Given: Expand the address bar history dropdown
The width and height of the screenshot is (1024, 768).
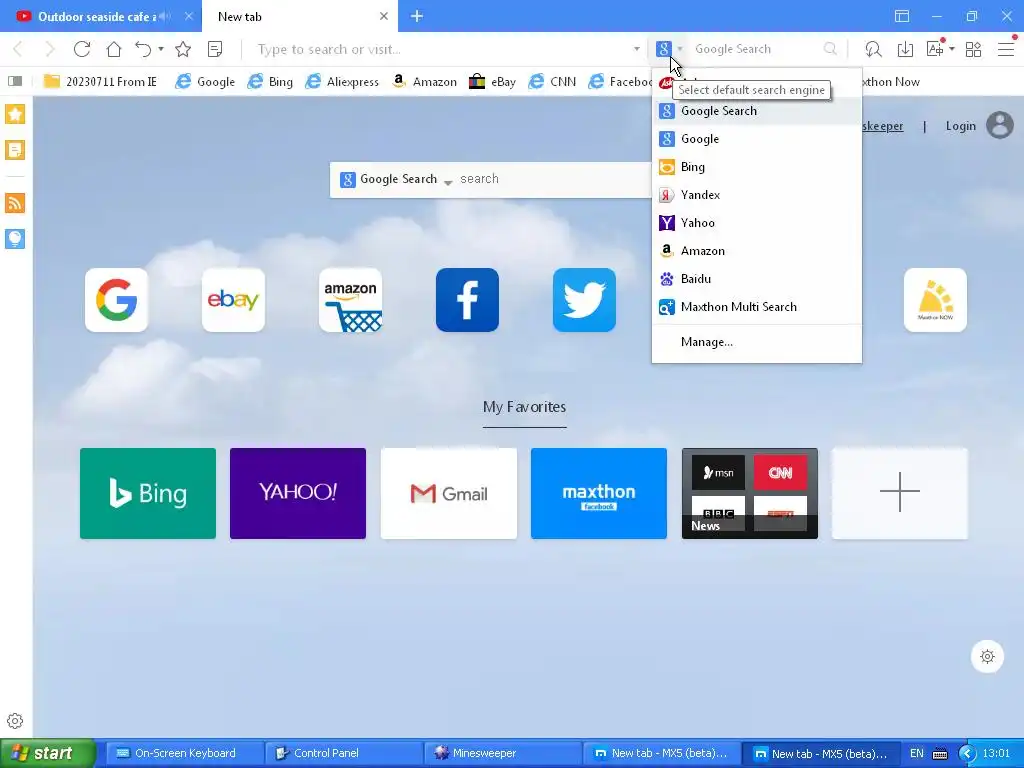Looking at the screenshot, I should (x=637, y=49).
